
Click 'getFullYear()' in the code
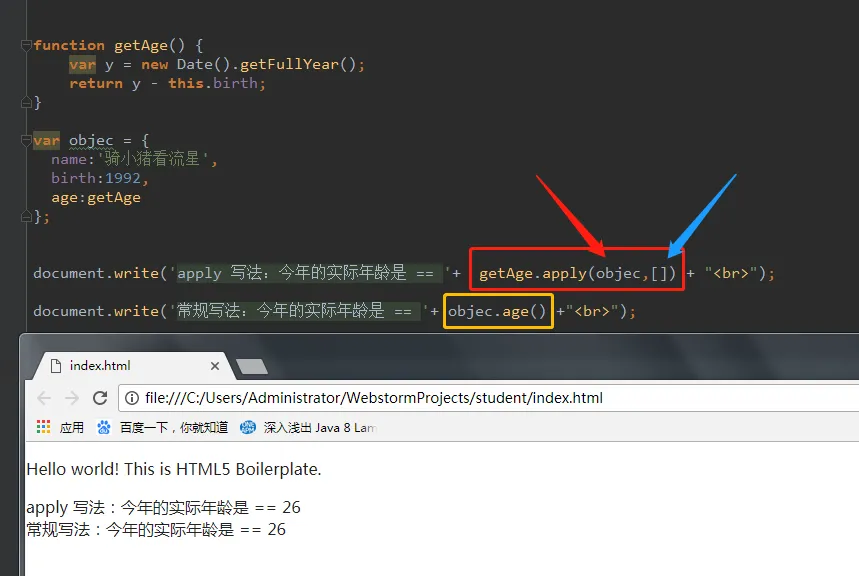coord(298,65)
